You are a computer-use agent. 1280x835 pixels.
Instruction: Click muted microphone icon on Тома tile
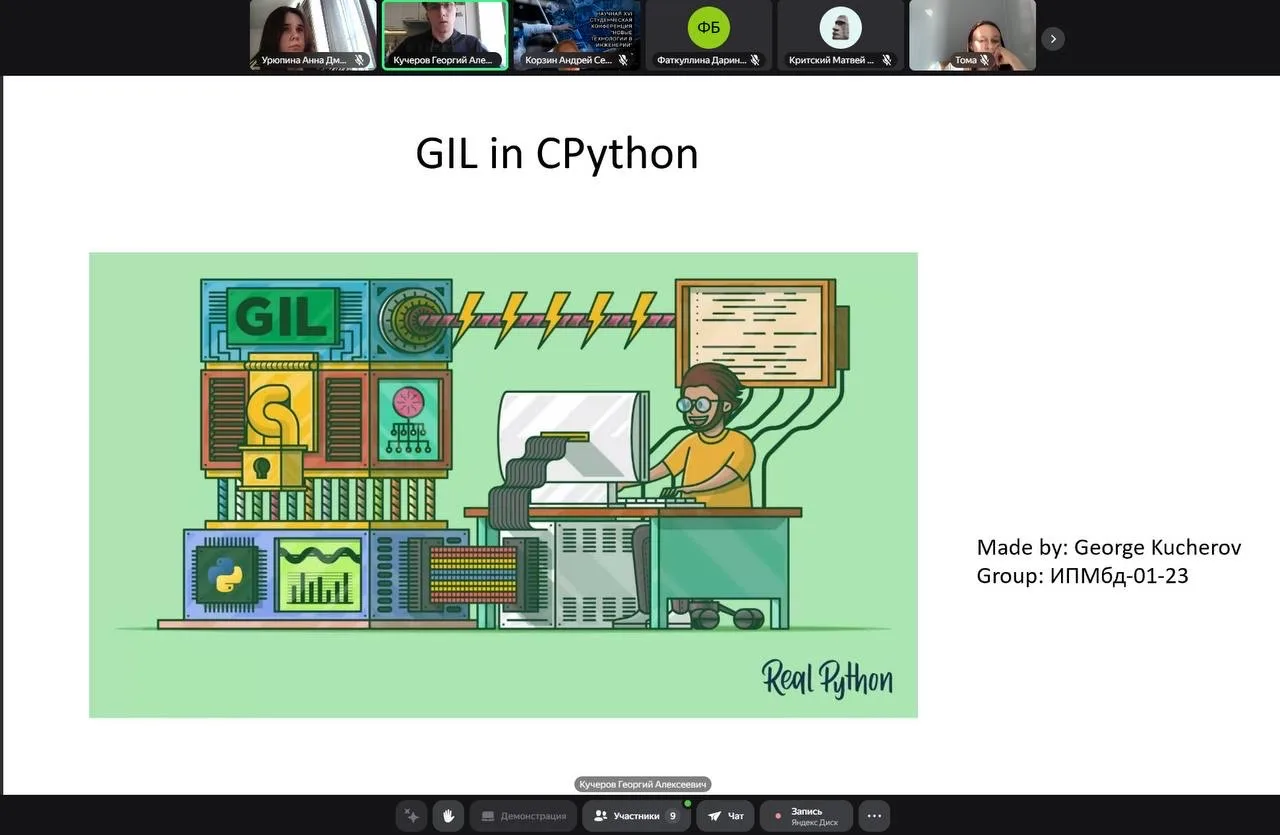(x=985, y=60)
